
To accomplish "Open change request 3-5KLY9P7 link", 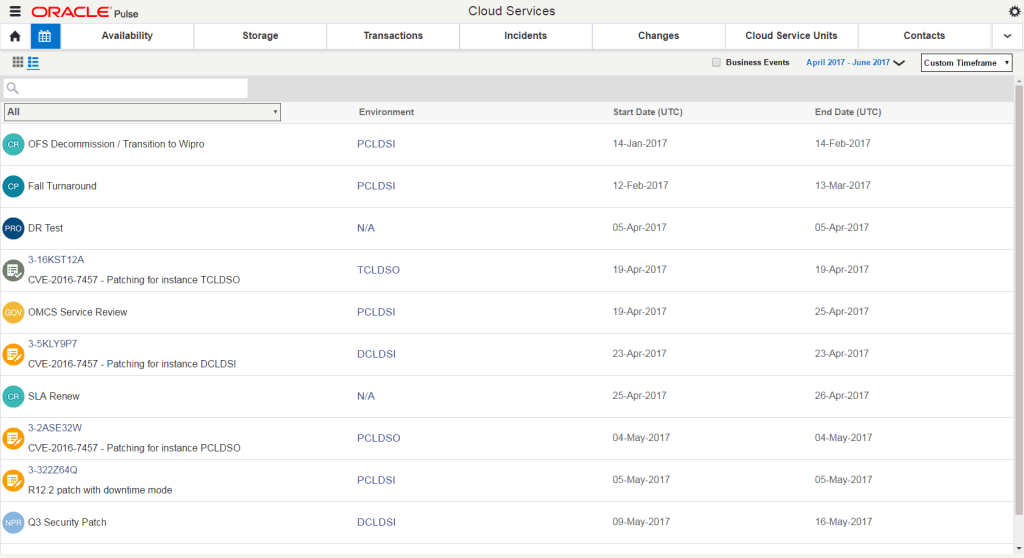I will point(52,344).
